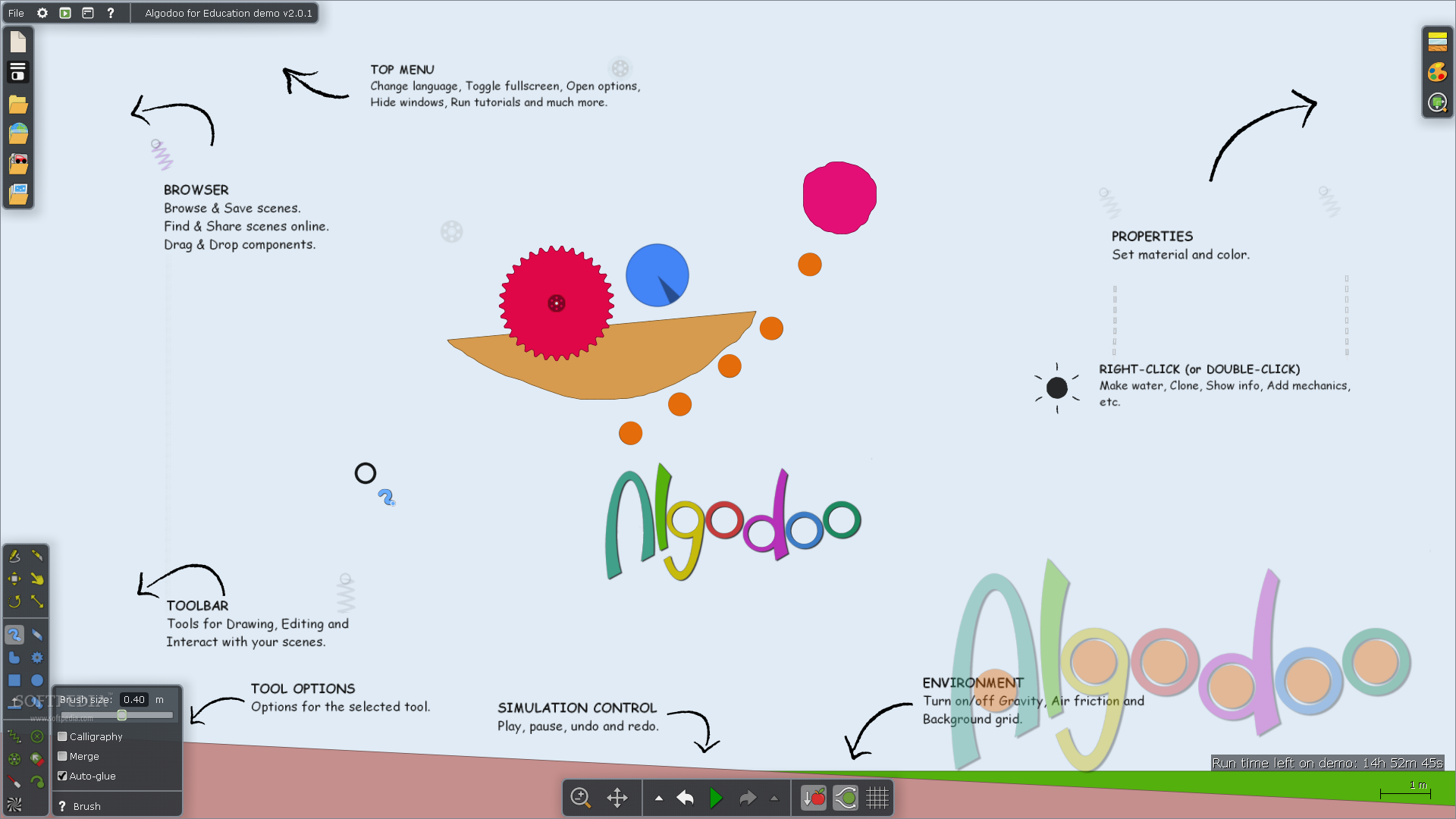
Task: Open the scenes folder browser
Action: [18, 104]
